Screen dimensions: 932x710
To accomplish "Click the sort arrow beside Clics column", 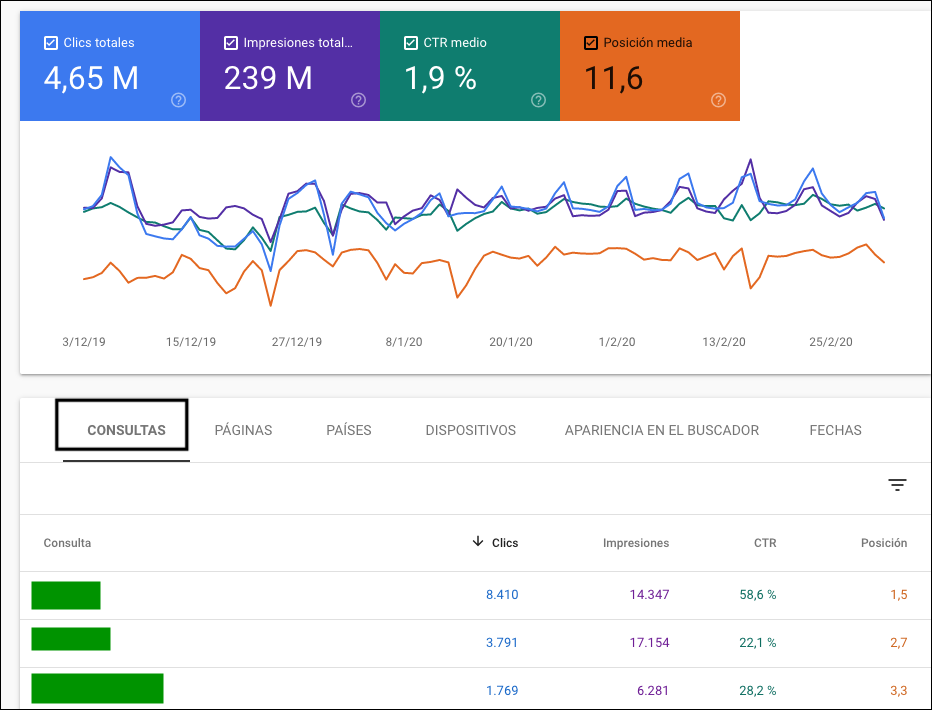I will [478, 543].
